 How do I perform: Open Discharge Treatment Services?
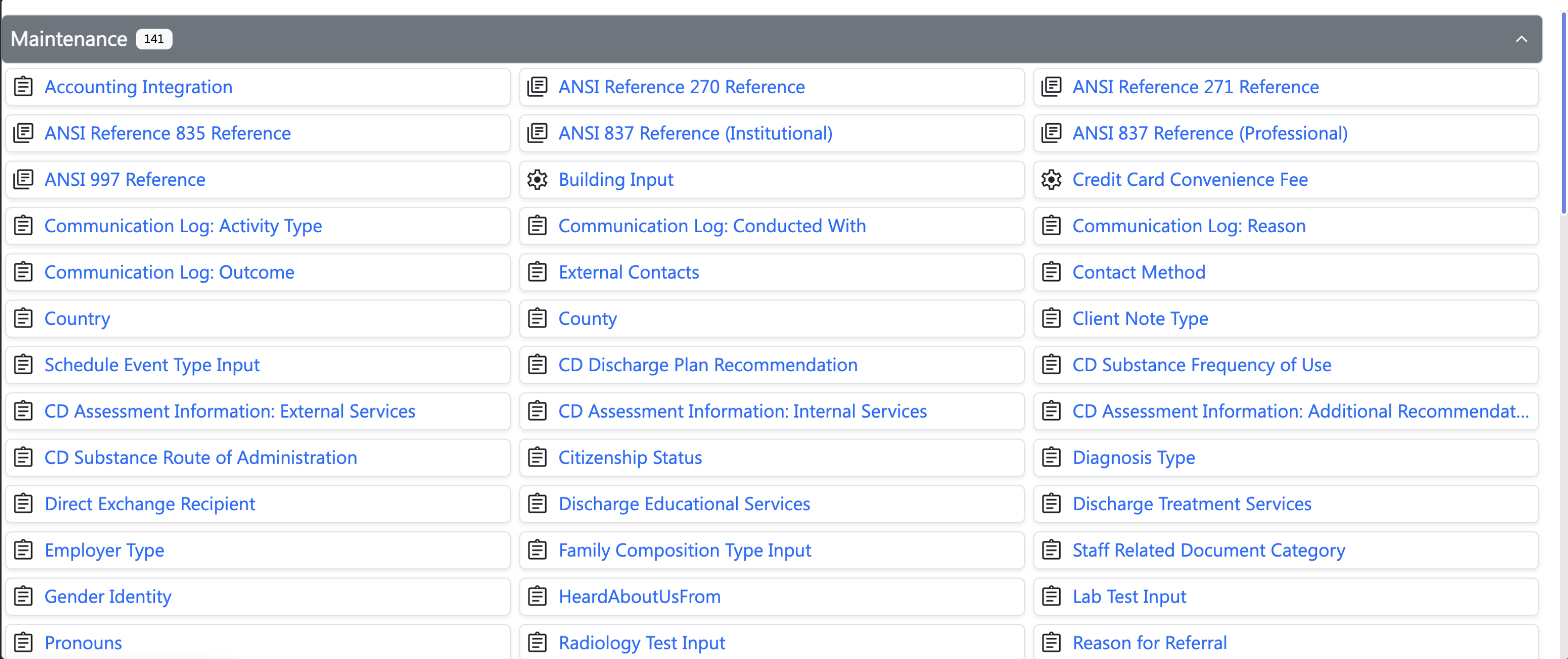coord(1192,504)
